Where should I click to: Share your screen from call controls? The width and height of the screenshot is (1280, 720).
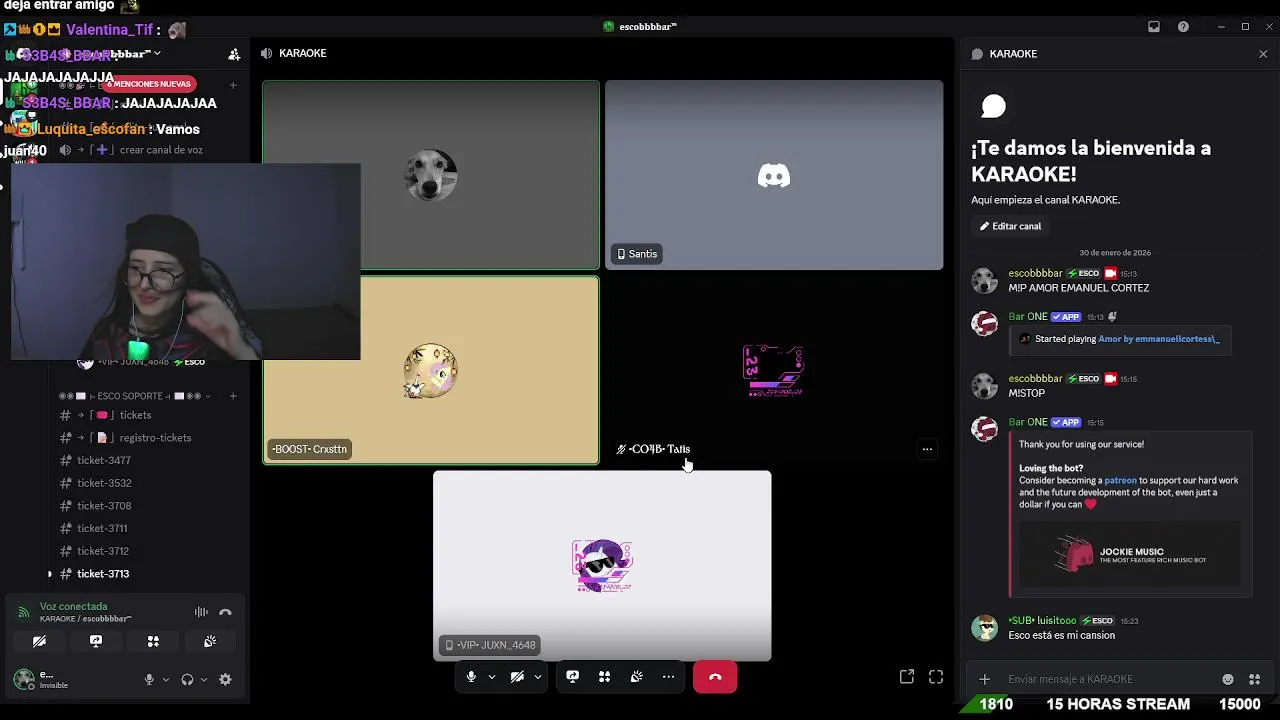[x=572, y=677]
